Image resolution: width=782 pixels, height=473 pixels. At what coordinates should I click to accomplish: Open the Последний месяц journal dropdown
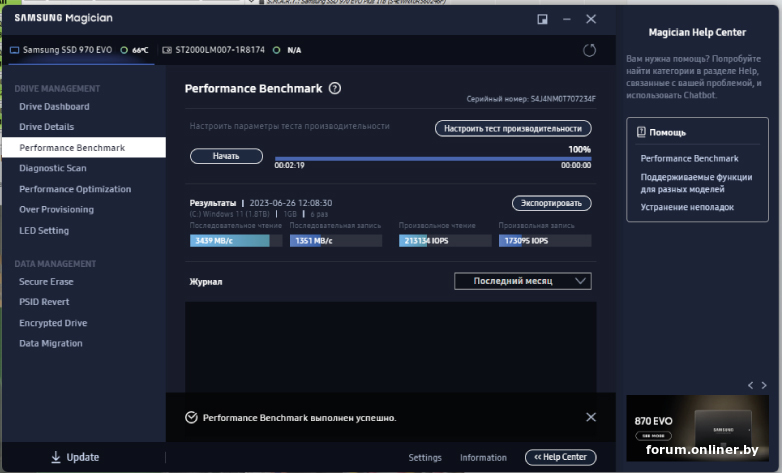point(523,281)
